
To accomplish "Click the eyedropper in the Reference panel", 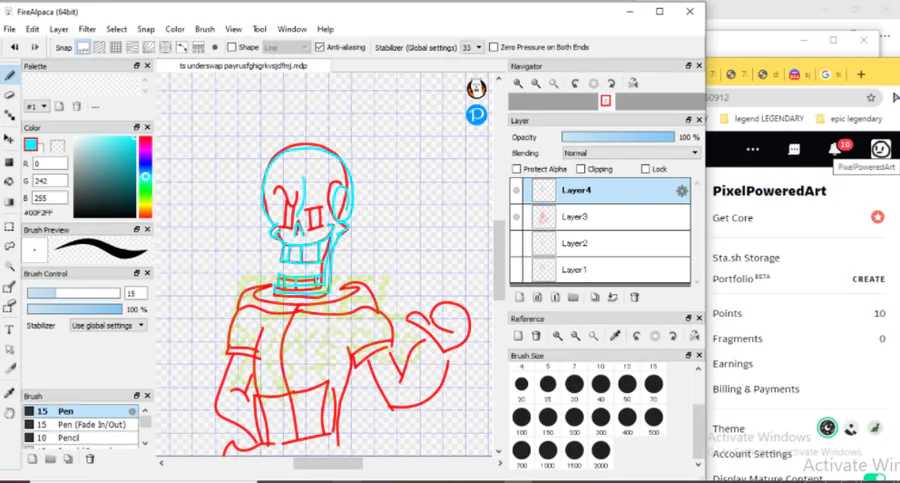I will (x=615, y=336).
